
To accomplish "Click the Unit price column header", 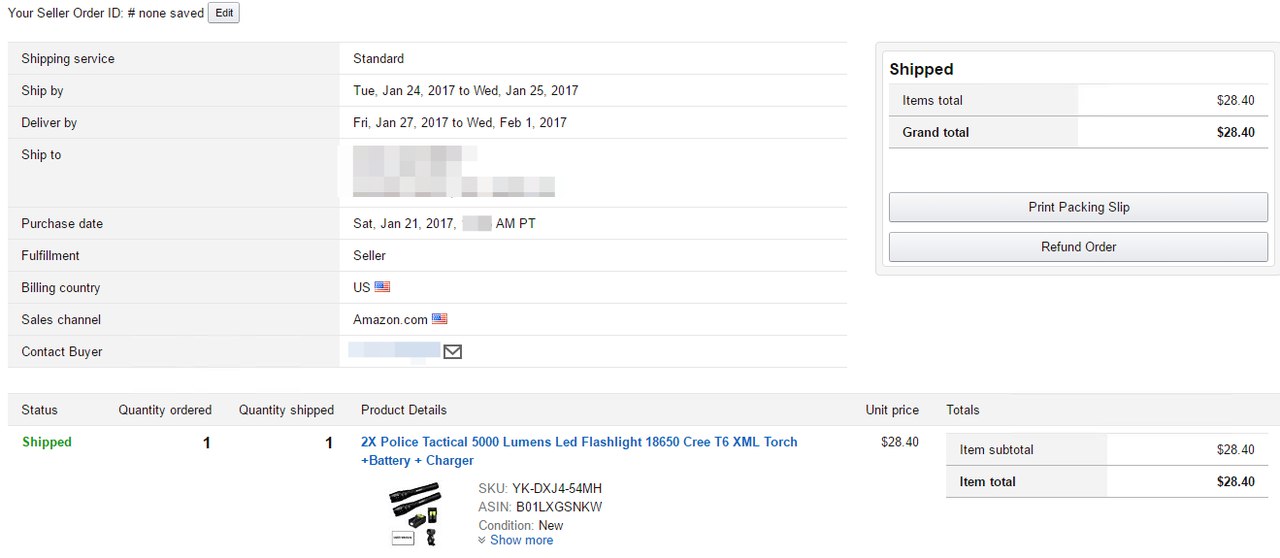I will (x=892, y=410).
